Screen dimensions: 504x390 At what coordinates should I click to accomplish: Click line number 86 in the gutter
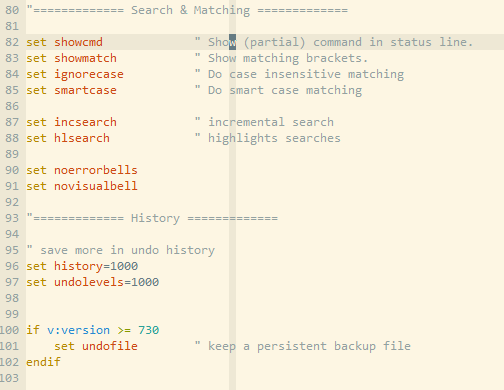[12, 106]
